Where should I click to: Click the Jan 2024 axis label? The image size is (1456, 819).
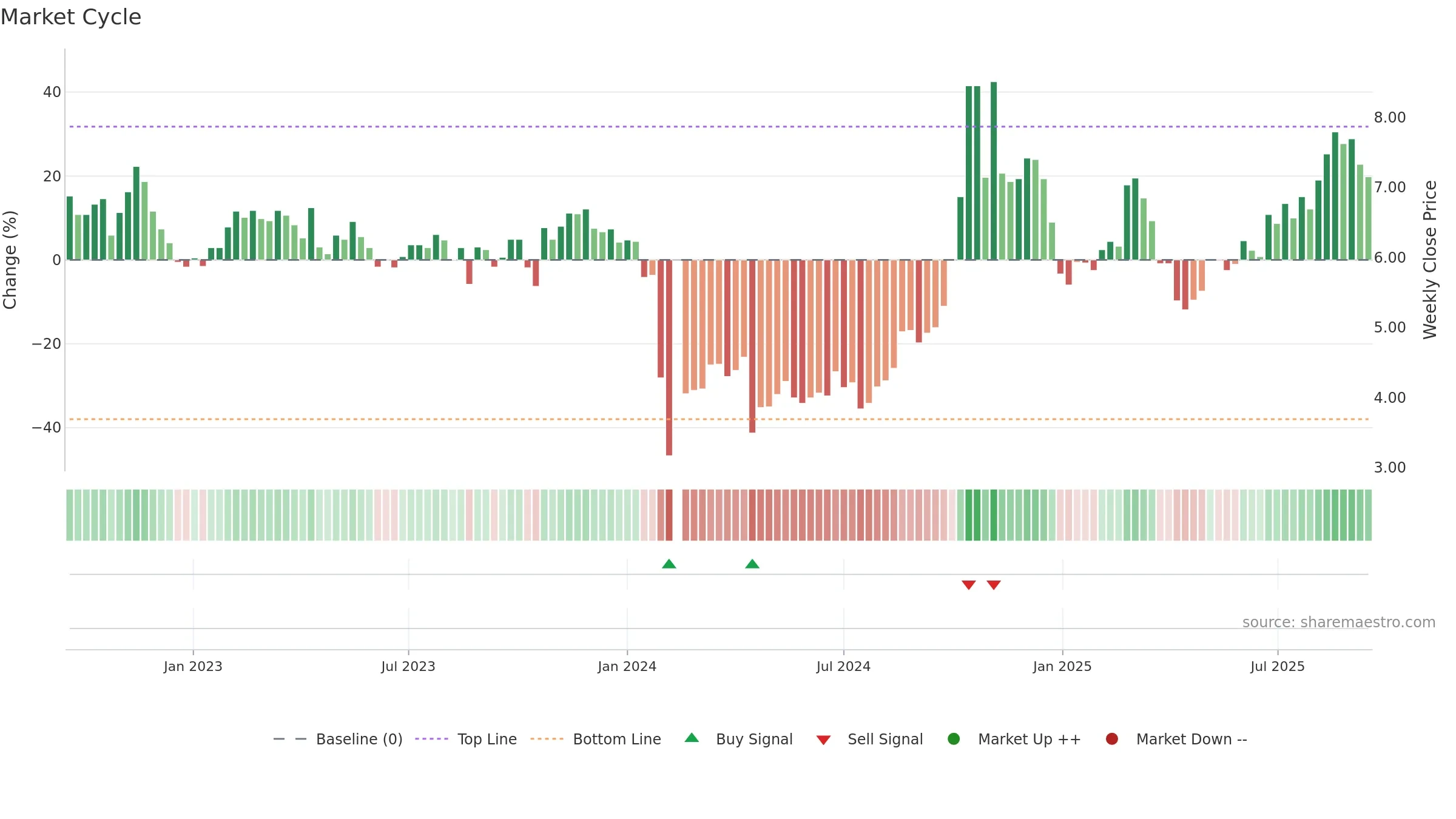627,667
